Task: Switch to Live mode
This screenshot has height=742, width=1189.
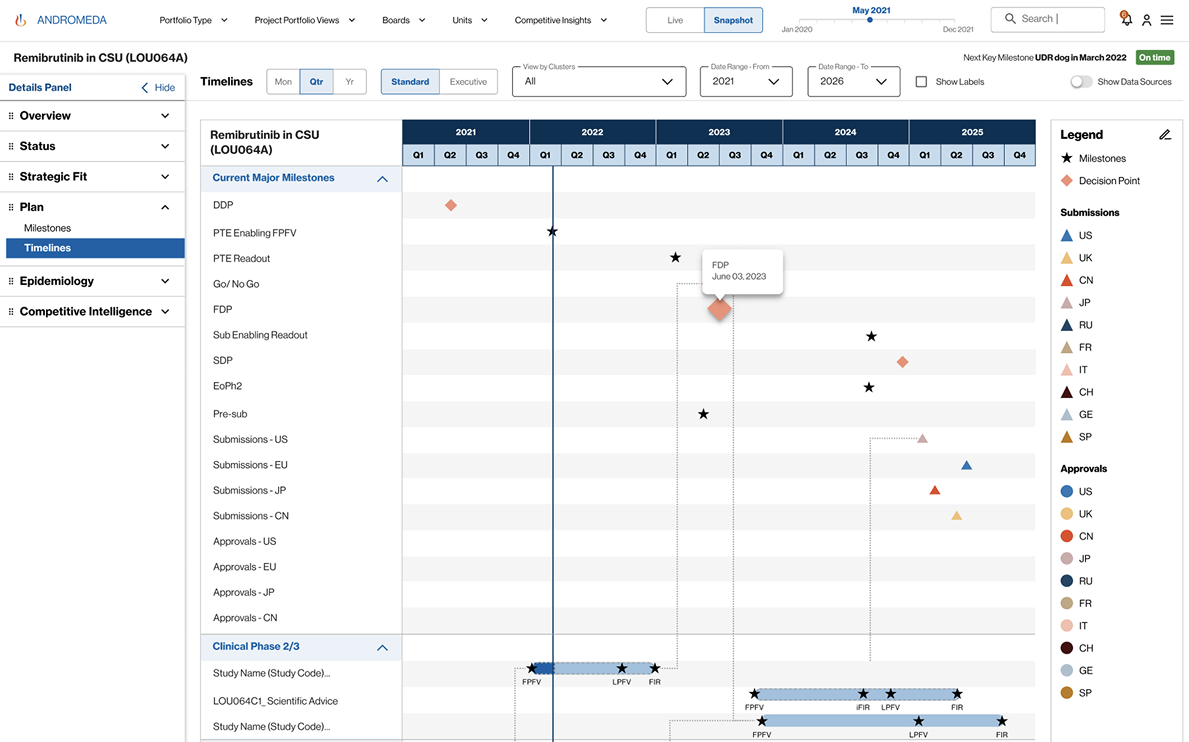Action: click(x=675, y=20)
